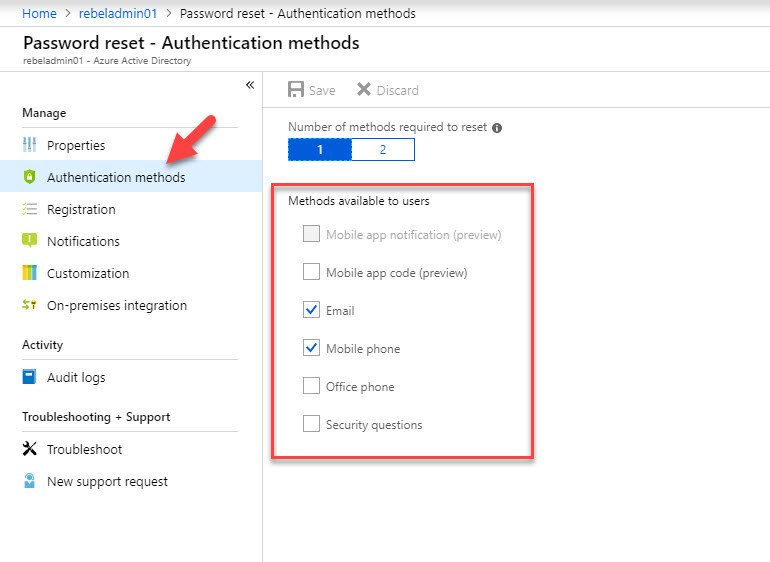
Task: Uncheck the Mobile phone checkbox
Action: [311, 348]
